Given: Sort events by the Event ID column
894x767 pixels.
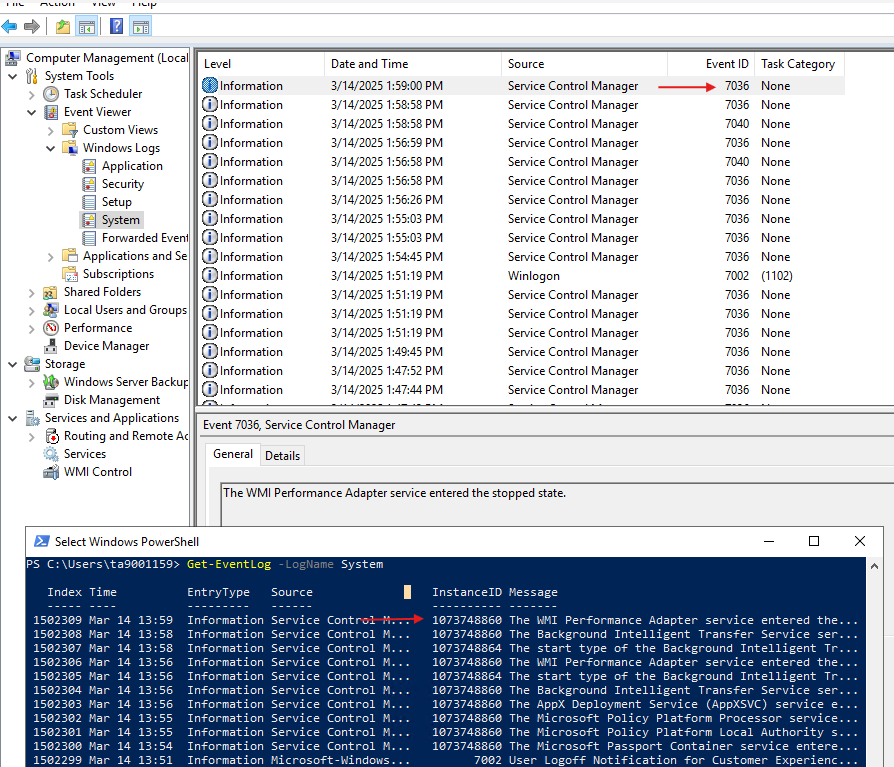Looking at the screenshot, I should [726, 64].
